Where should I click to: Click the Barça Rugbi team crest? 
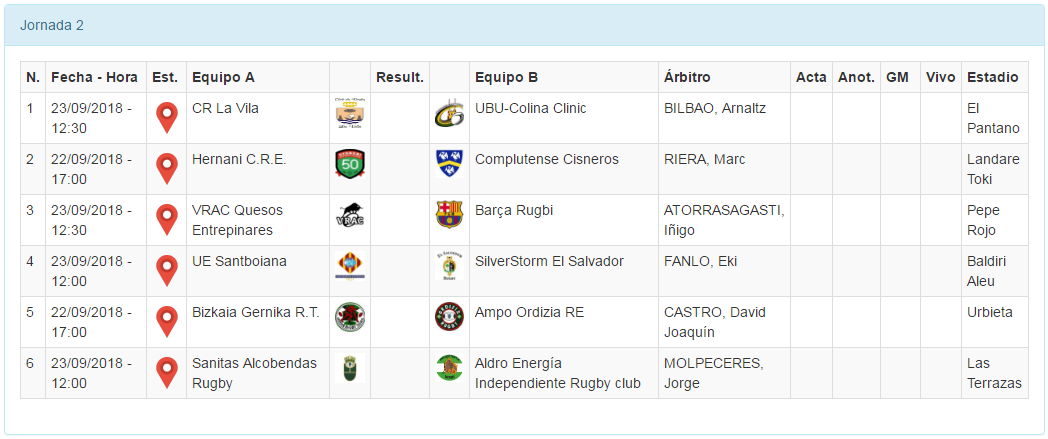point(449,215)
